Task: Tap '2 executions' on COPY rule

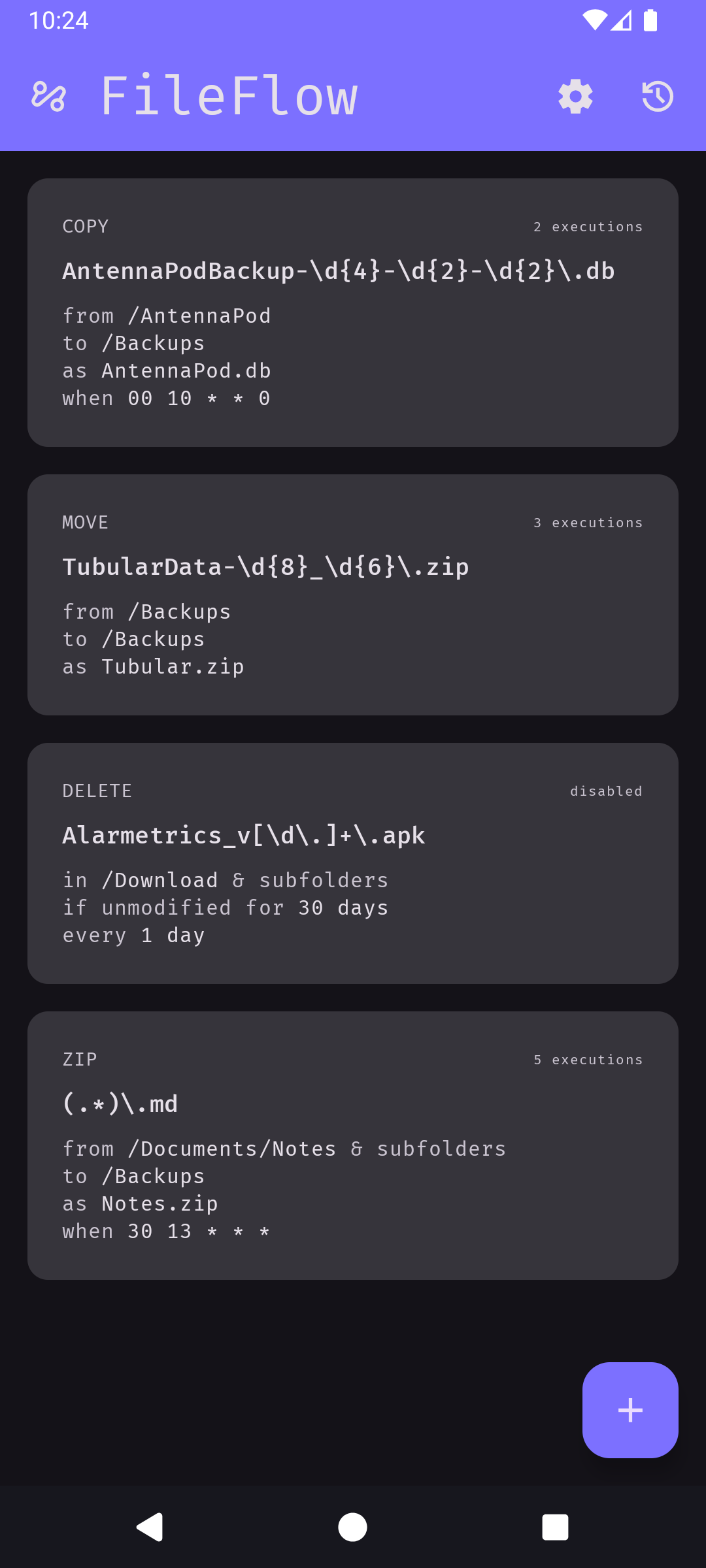Action: pyautogui.click(x=588, y=227)
